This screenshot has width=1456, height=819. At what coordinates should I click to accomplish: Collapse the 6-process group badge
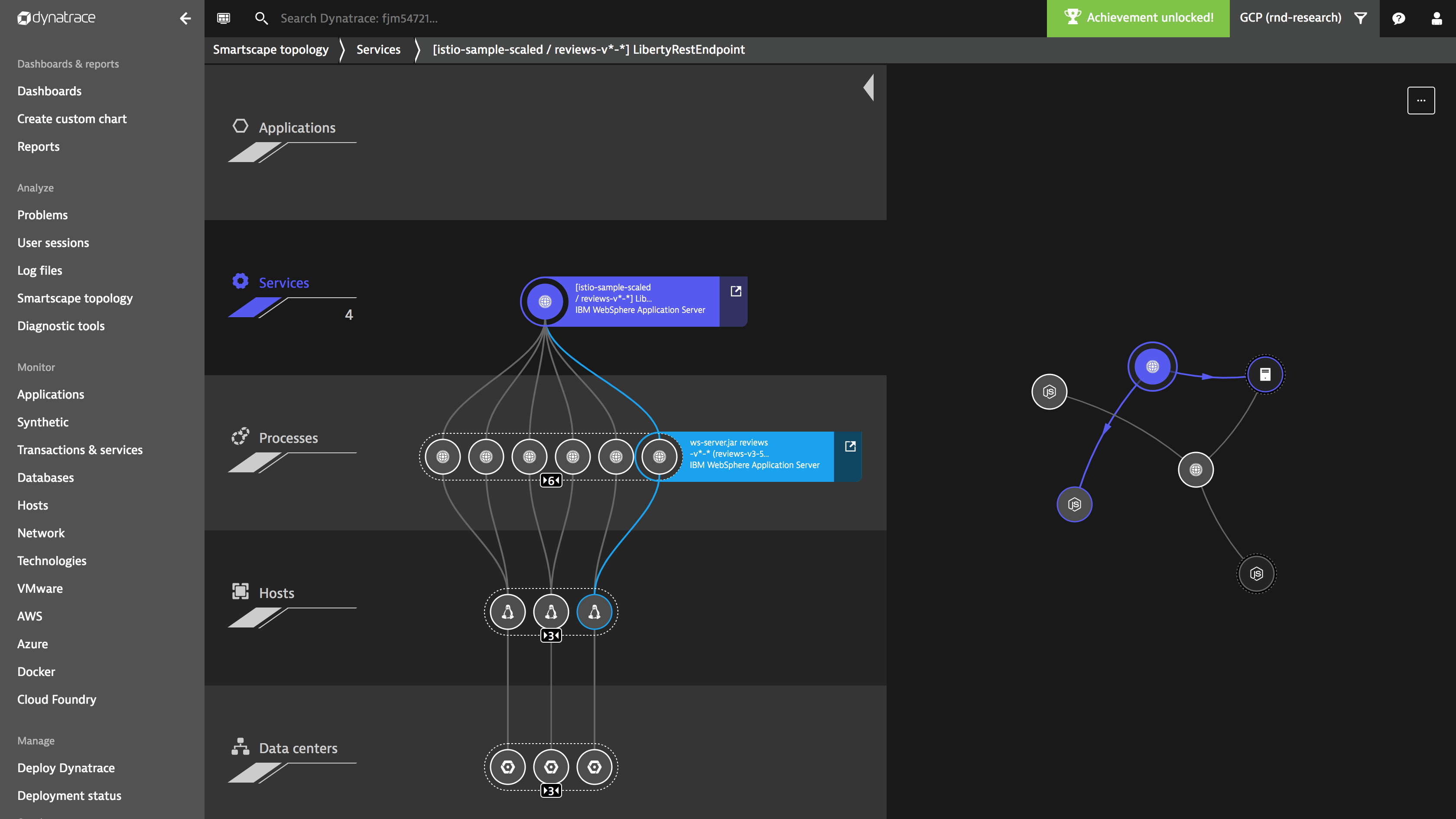pos(551,481)
